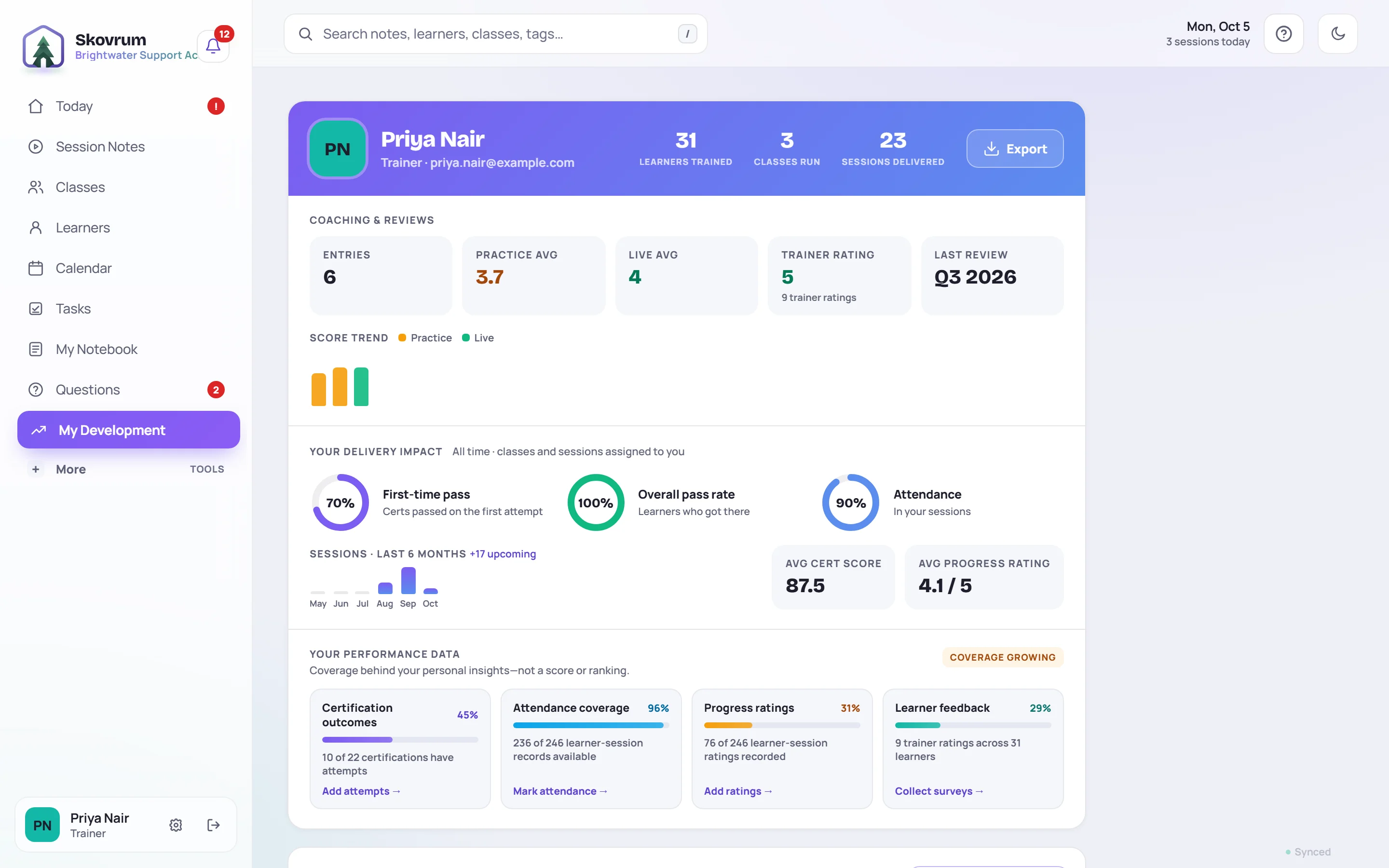Open Session Notes in the sidebar
The height and width of the screenshot is (868, 1389).
tap(129, 147)
